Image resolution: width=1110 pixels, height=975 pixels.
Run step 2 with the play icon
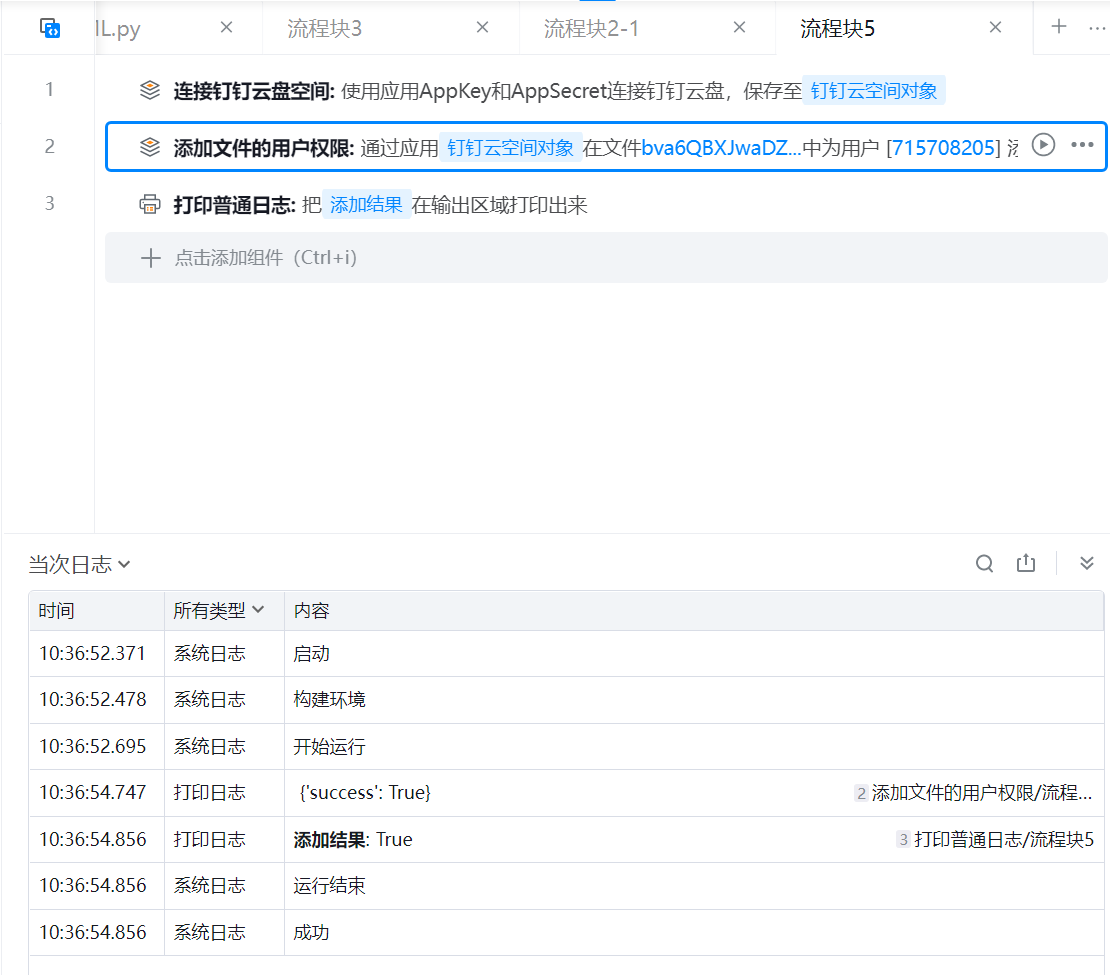click(1043, 145)
